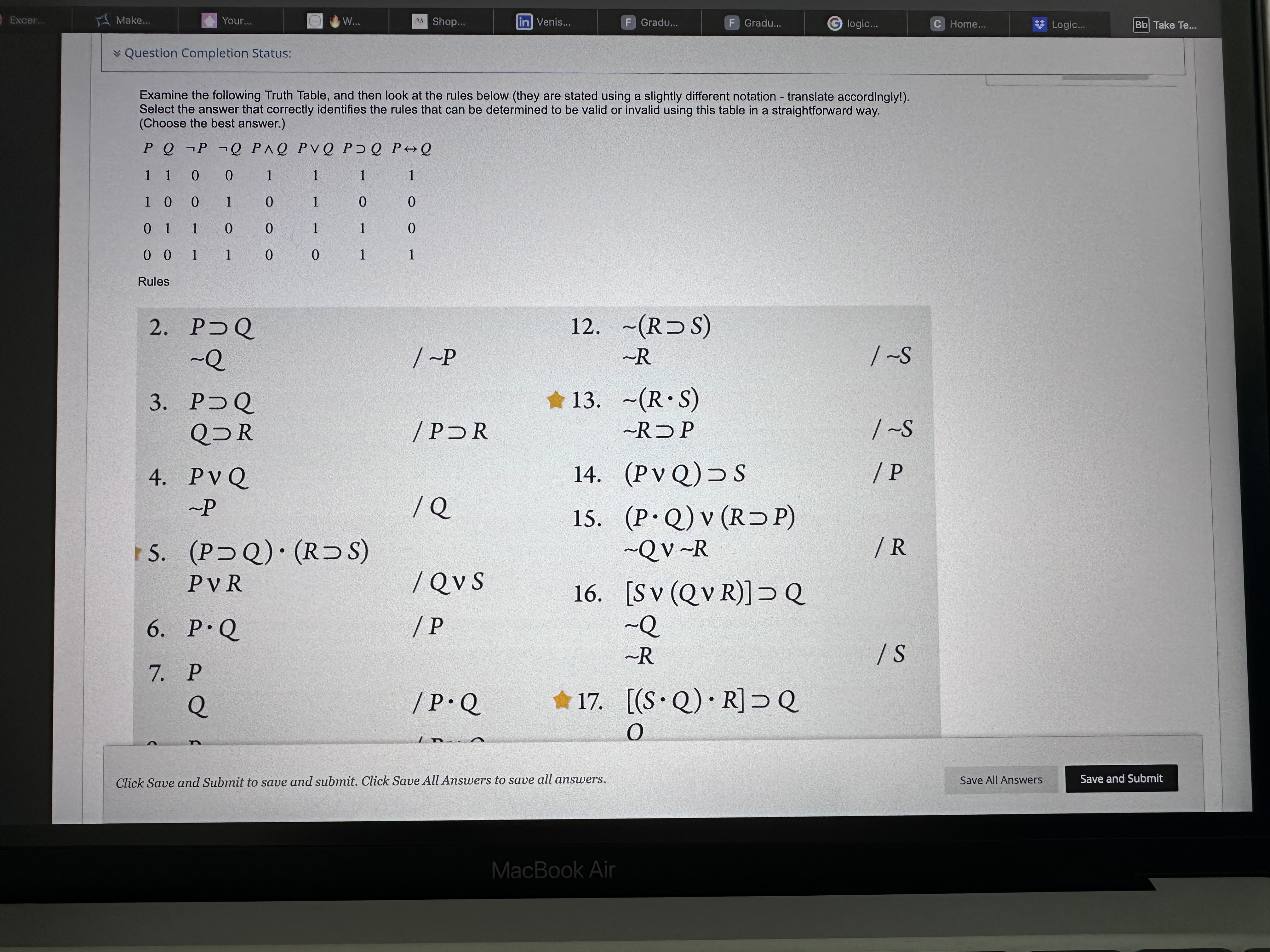Click rule 16 premise [S v (Q v R)]⊃Q

pos(715,593)
